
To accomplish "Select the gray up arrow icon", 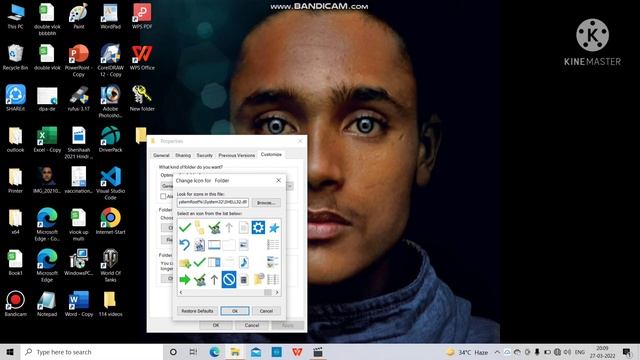I will [x=229, y=227].
